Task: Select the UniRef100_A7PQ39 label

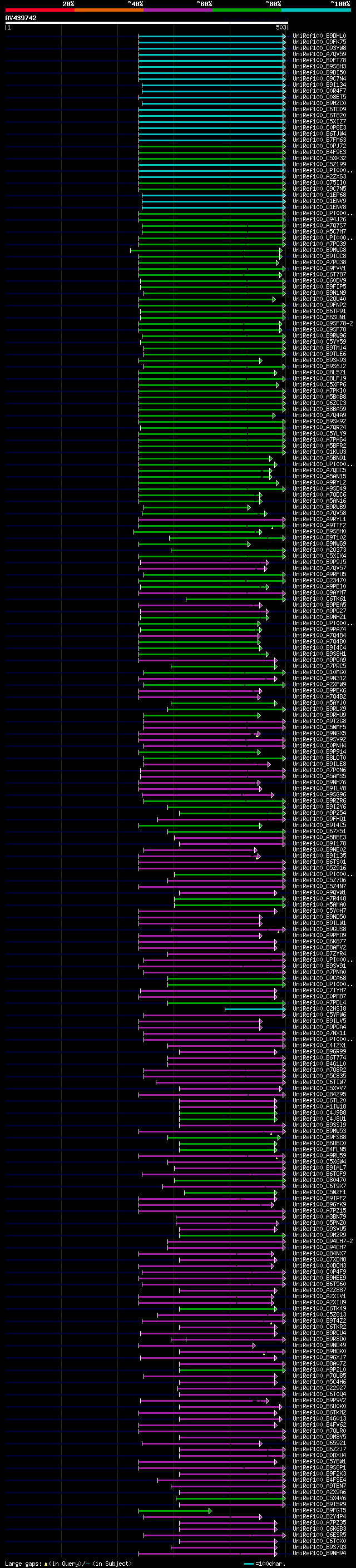Action: 319,244
